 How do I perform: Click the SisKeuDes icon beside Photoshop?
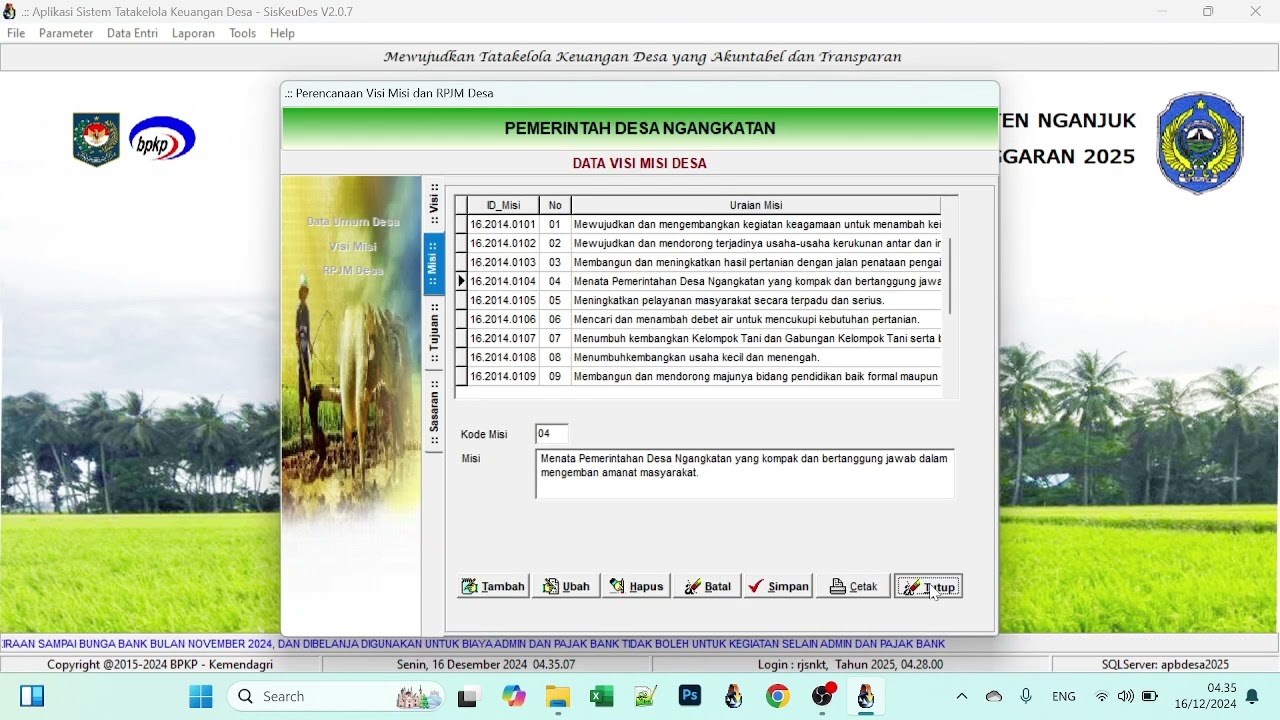(734, 696)
